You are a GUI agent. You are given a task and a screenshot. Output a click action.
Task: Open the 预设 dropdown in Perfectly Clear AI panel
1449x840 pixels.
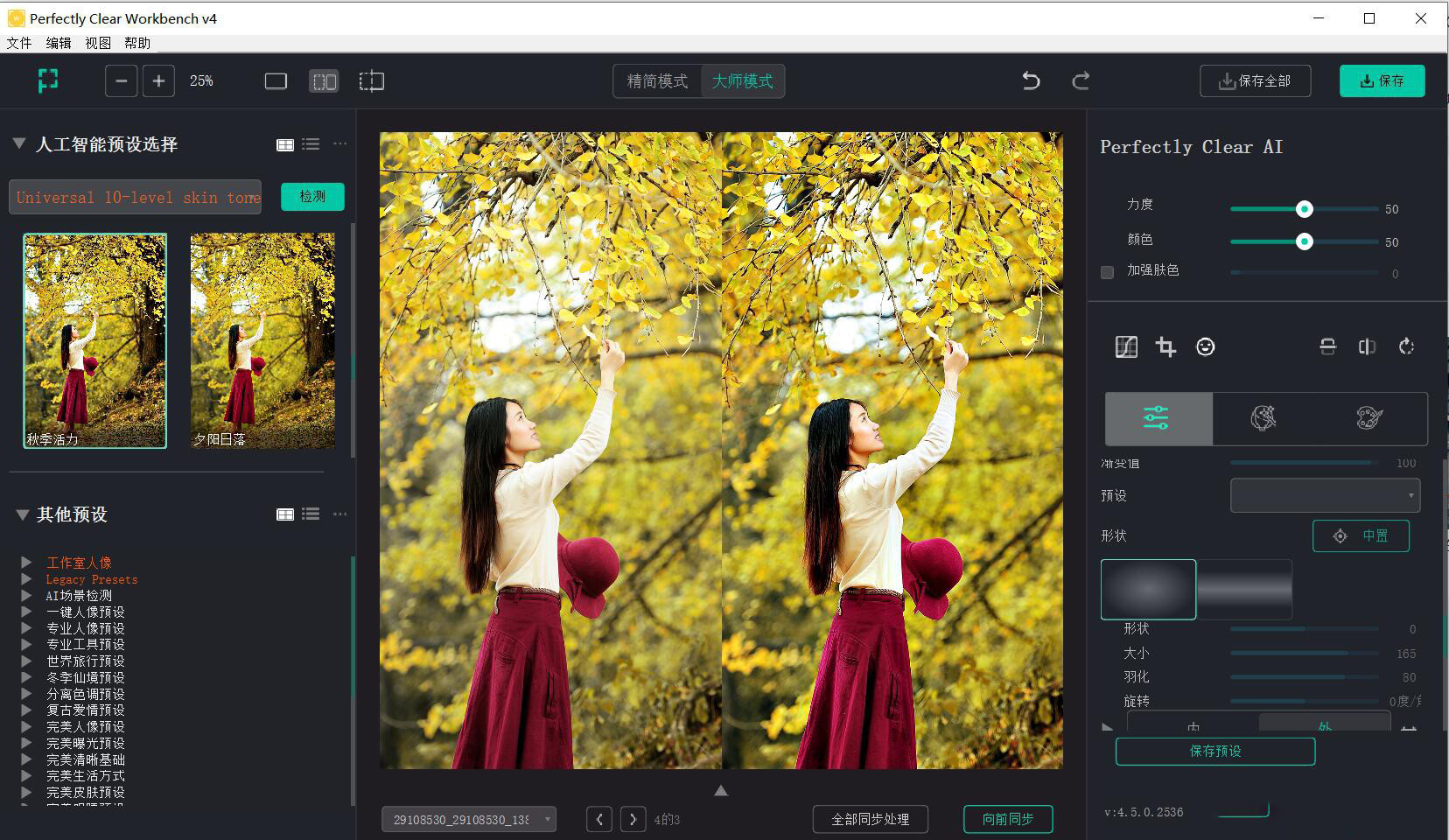[x=1324, y=495]
